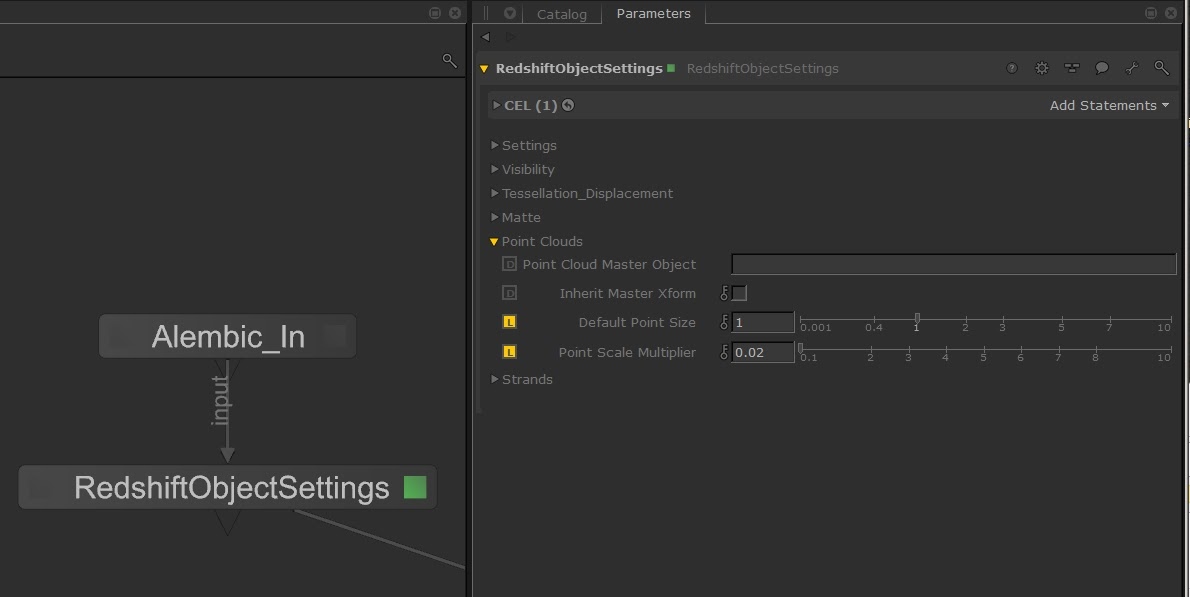Click the search icon in node graph
This screenshot has width=1190, height=597.
pyautogui.click(x=449, y=61)
